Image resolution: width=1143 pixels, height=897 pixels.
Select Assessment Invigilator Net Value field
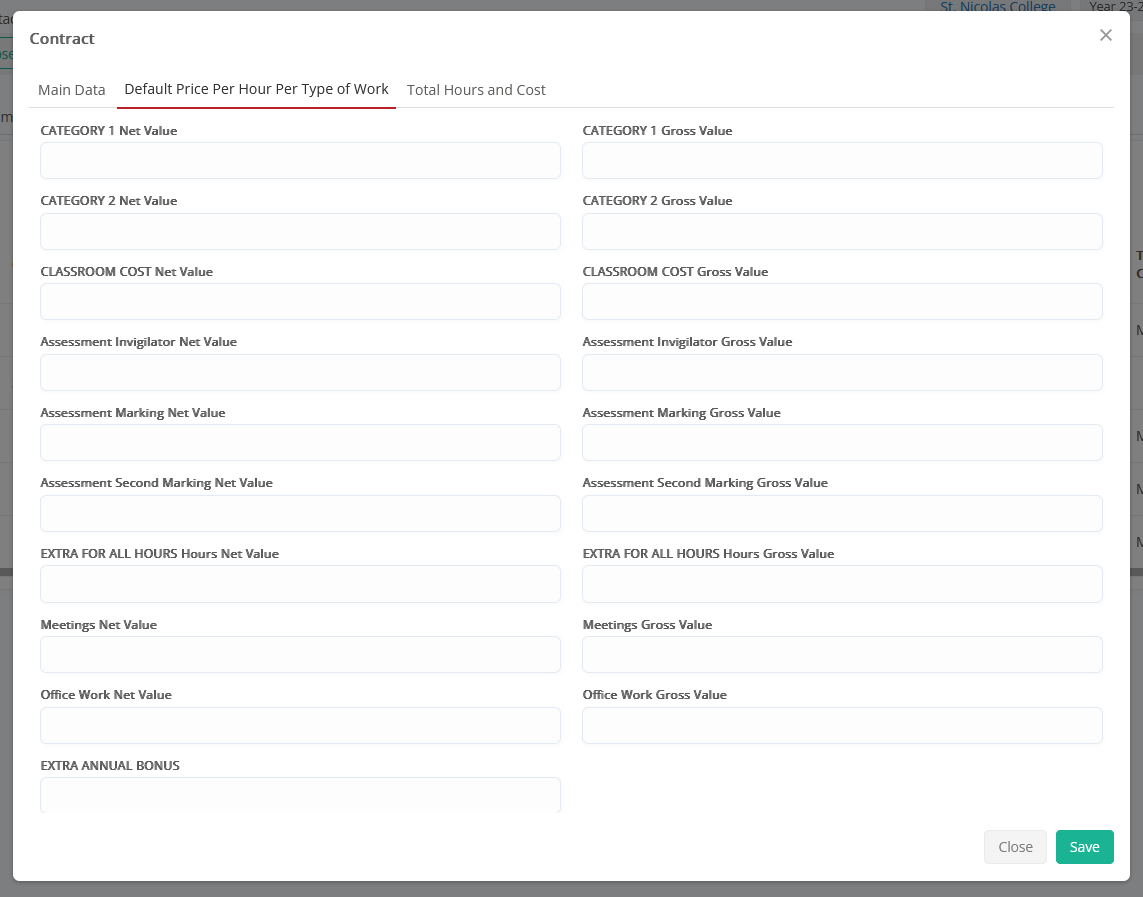pos(300,372)
